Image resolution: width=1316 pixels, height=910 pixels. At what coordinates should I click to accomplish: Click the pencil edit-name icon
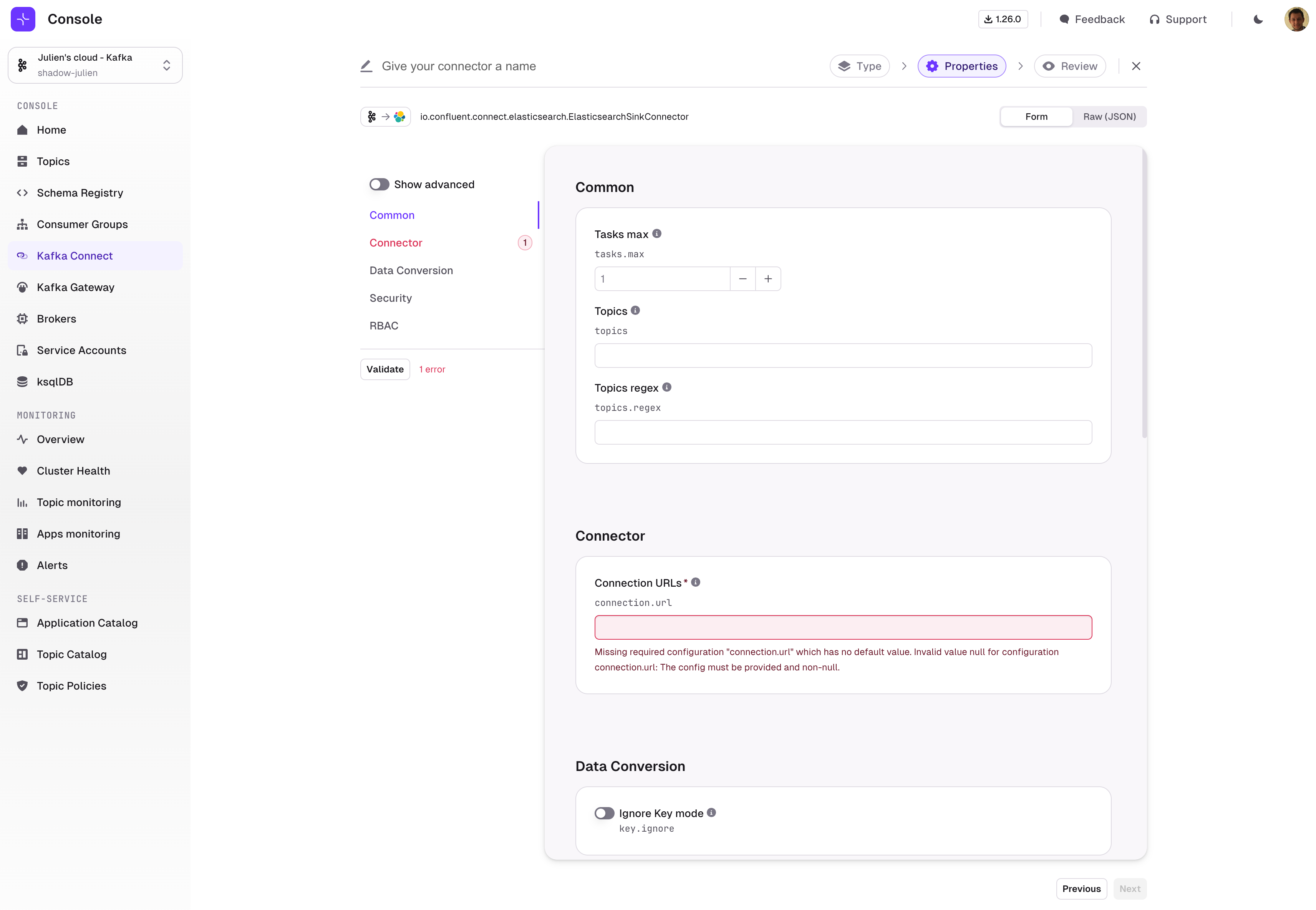click(x=366, y=66)
